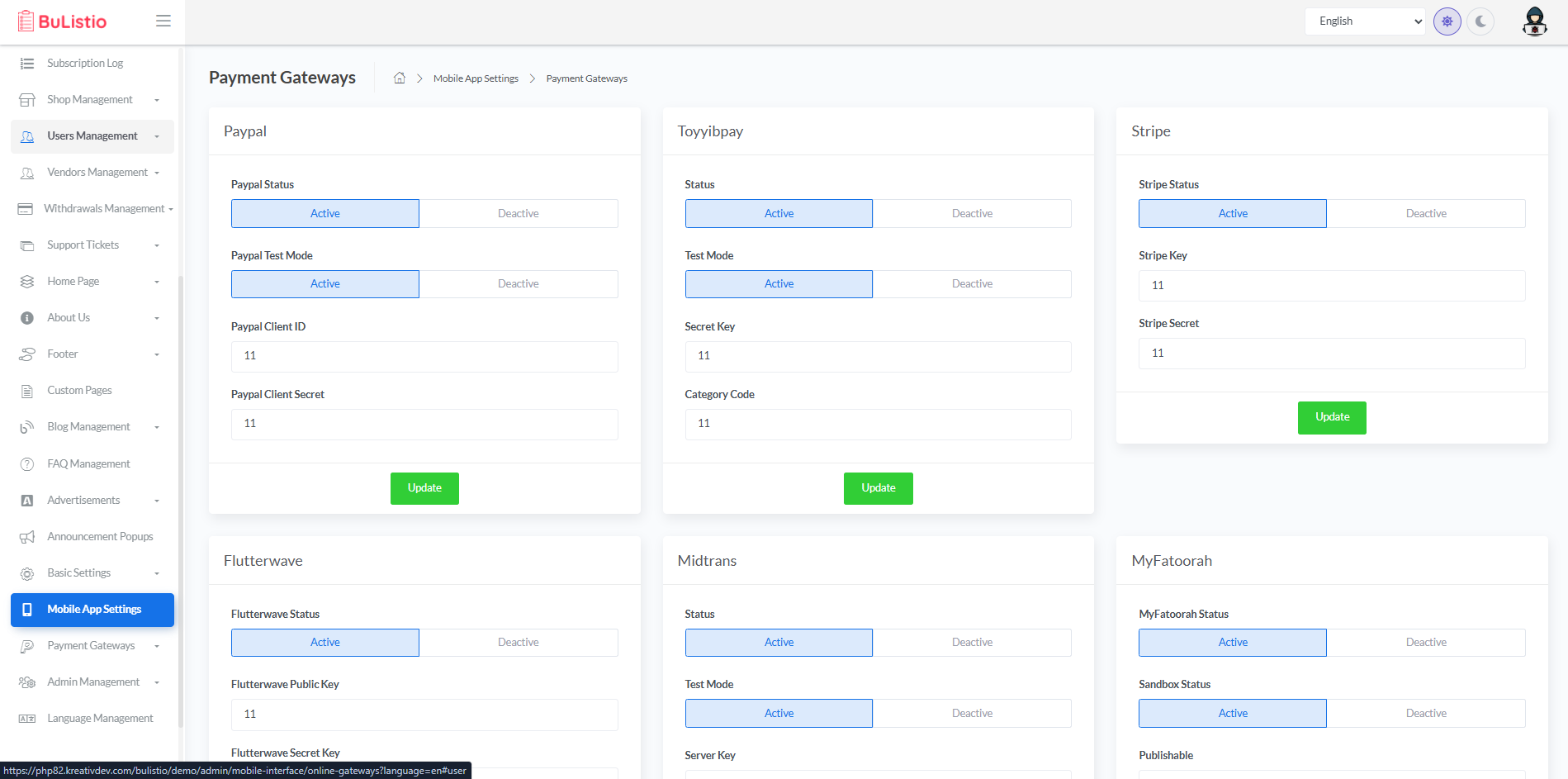
Task: Click the Custom Pages document icon
Action: point(27,391)
